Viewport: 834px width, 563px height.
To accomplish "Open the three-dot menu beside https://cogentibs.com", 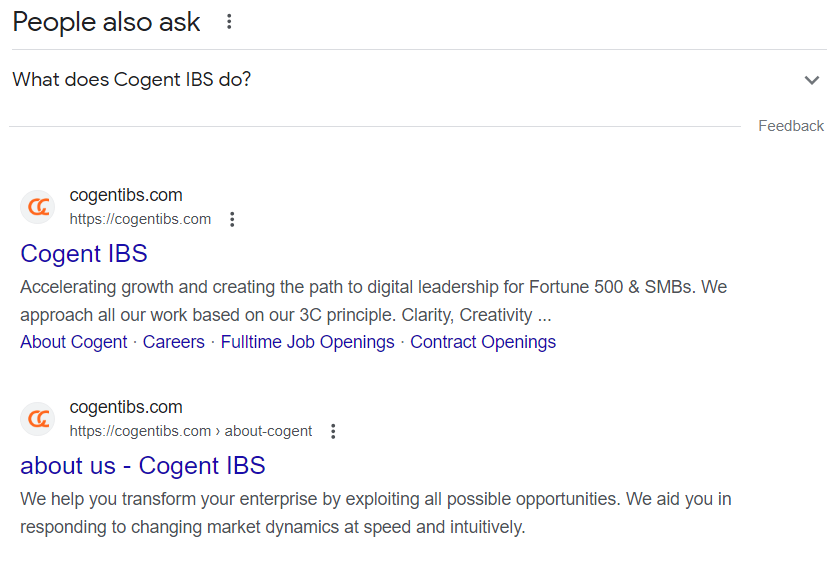I will tap(232, 219).
